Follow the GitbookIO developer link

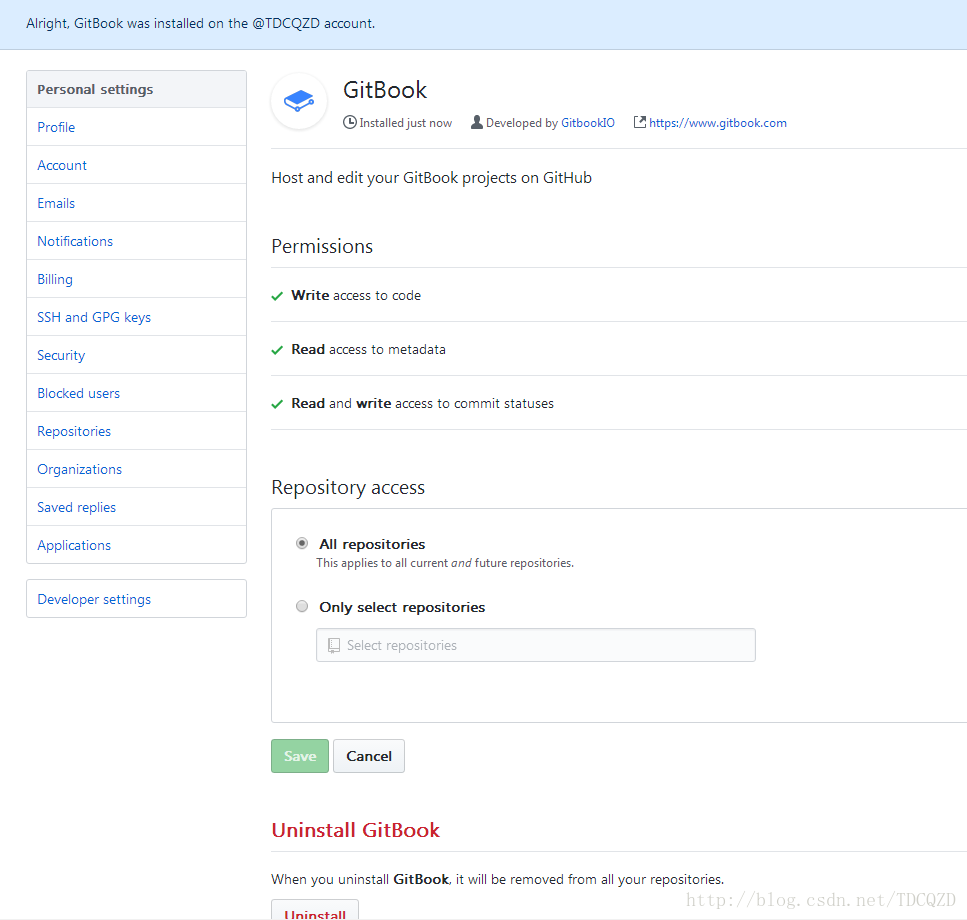pos(588,123)
